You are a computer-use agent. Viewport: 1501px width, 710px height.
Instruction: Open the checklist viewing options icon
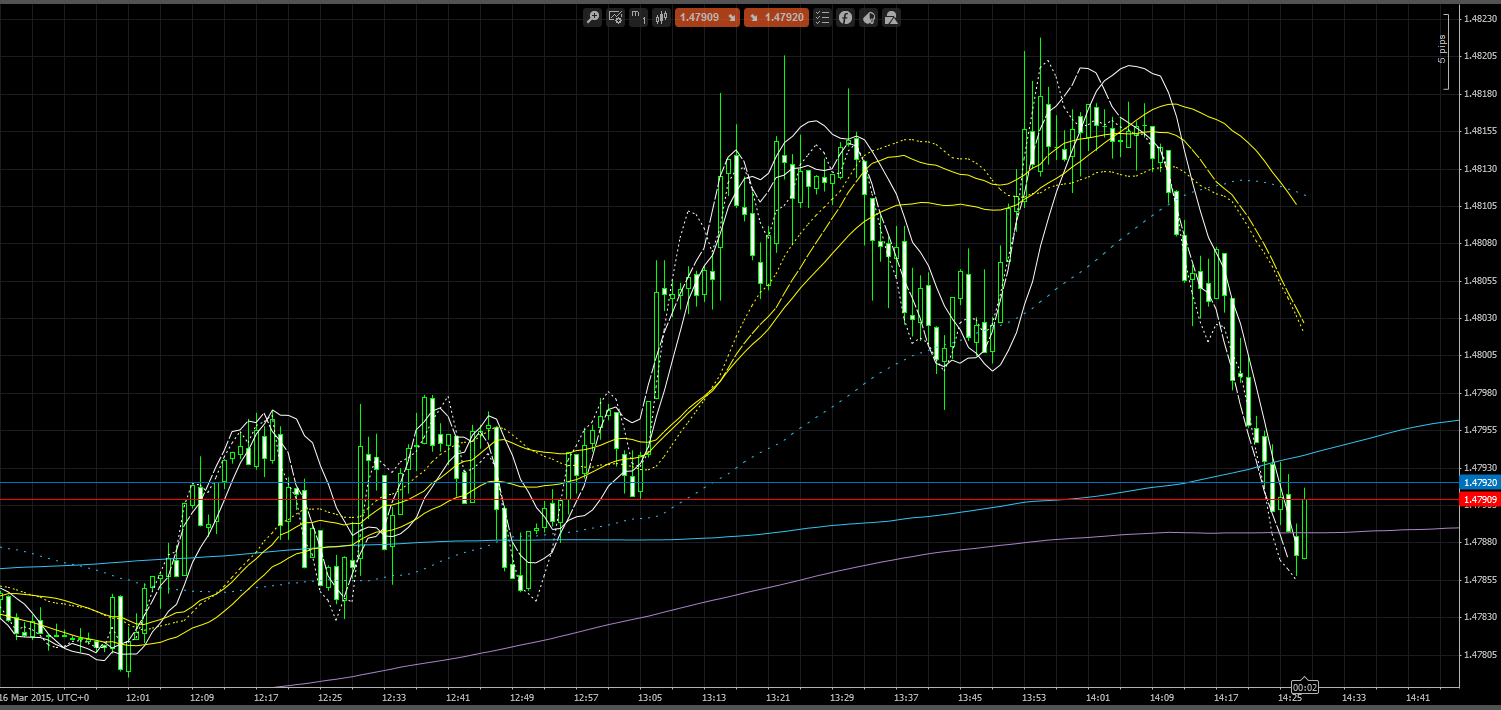822,17
